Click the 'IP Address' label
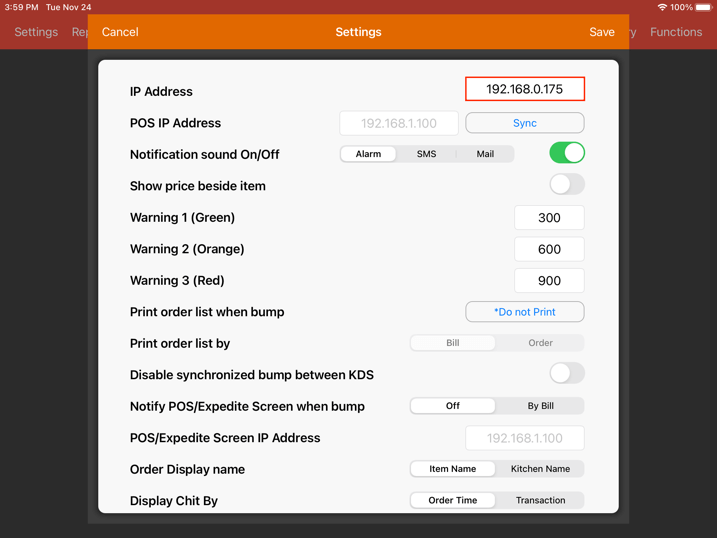The height and width of the screenshot is (538, 717). [161, 91]
